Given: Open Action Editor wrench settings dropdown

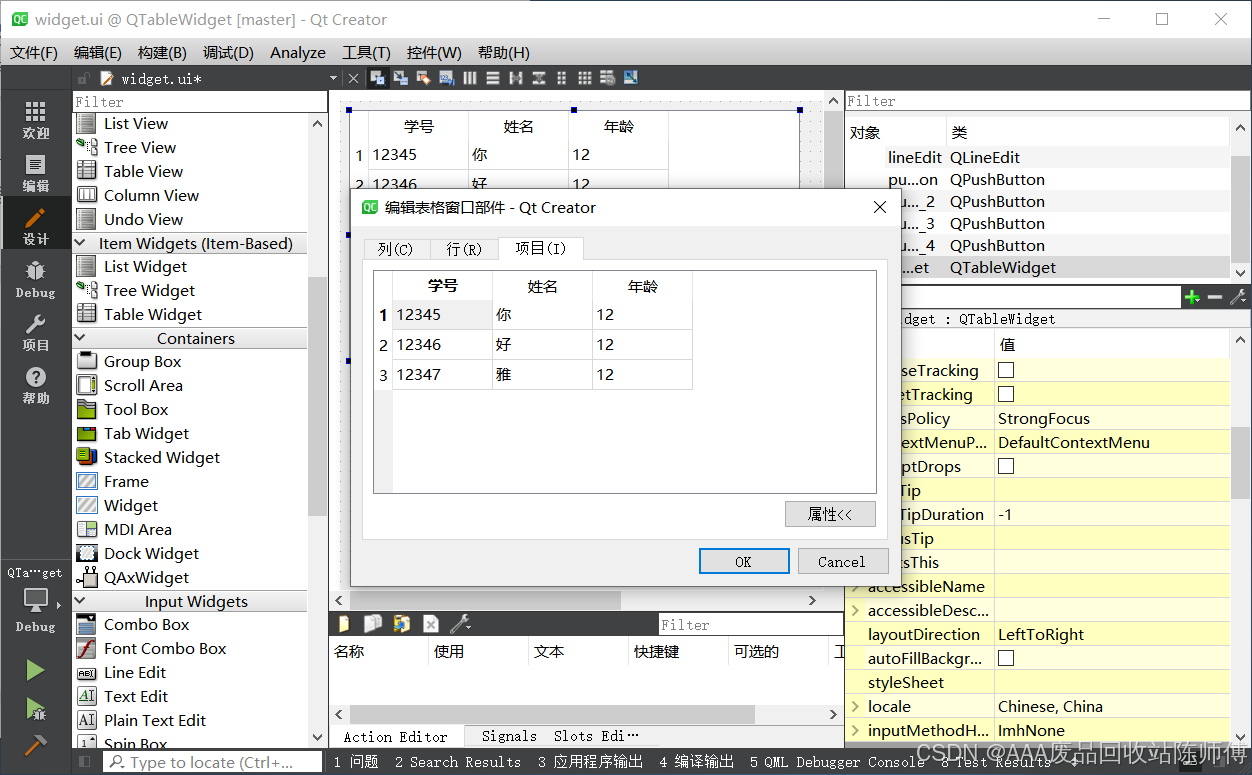Looking at the screenshot, I should click(461, 624).
